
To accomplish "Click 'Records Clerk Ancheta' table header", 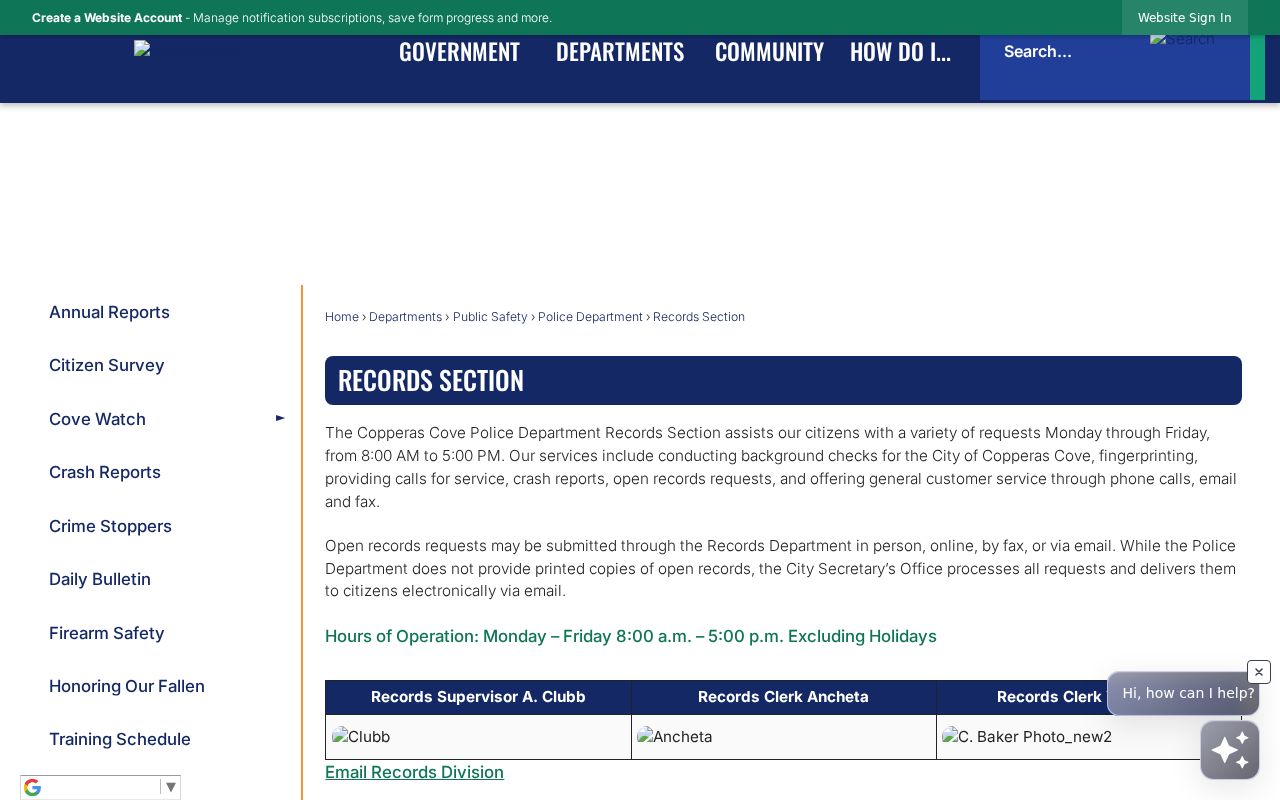I will [x=783, y=697].
